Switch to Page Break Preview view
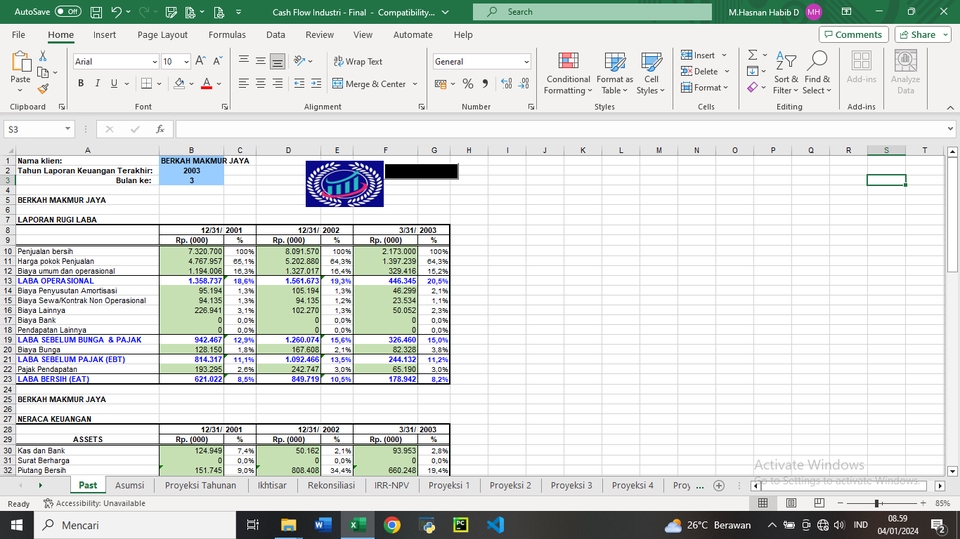 (819, 503)
